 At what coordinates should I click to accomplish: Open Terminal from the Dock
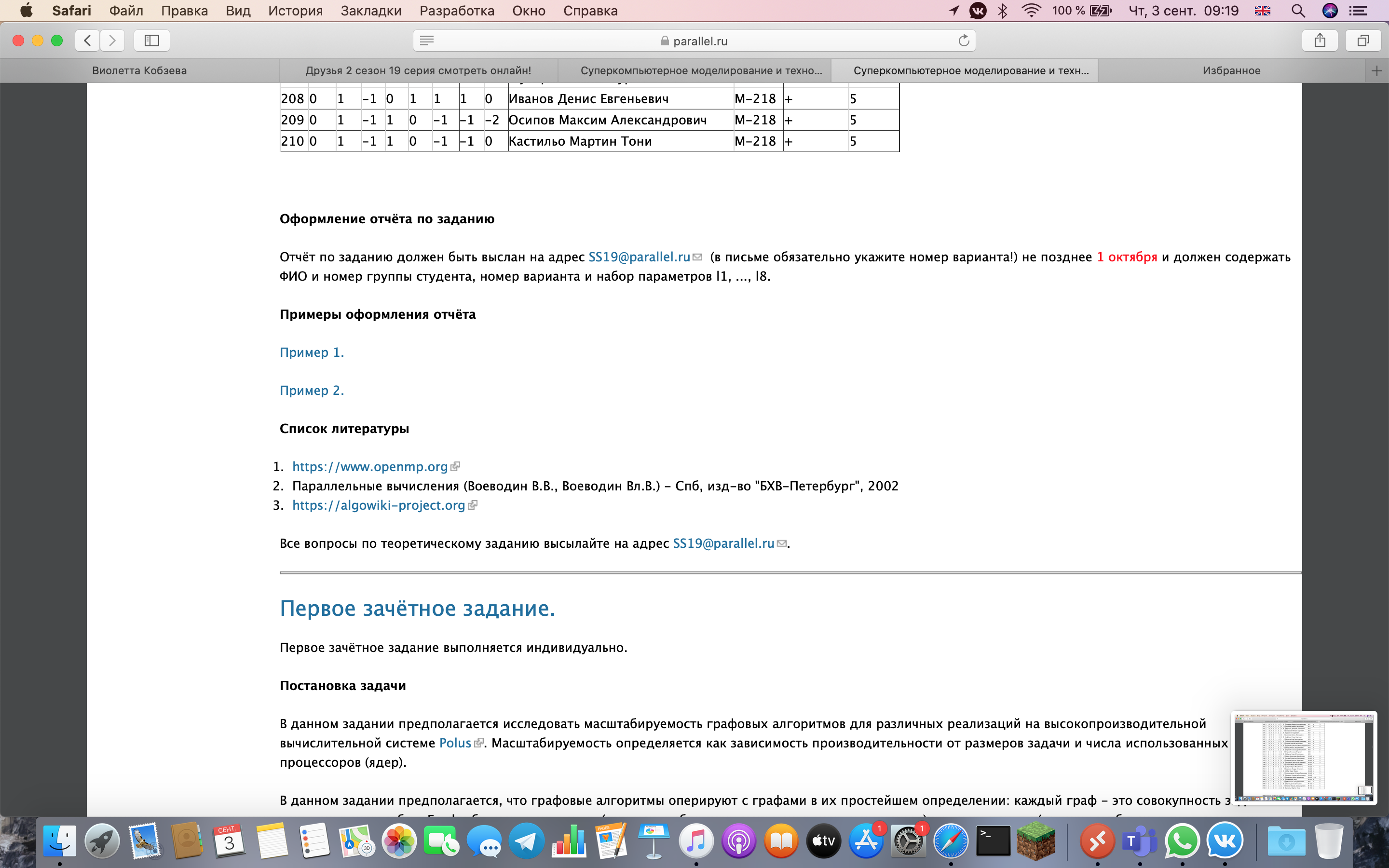[x=994, y=841]
